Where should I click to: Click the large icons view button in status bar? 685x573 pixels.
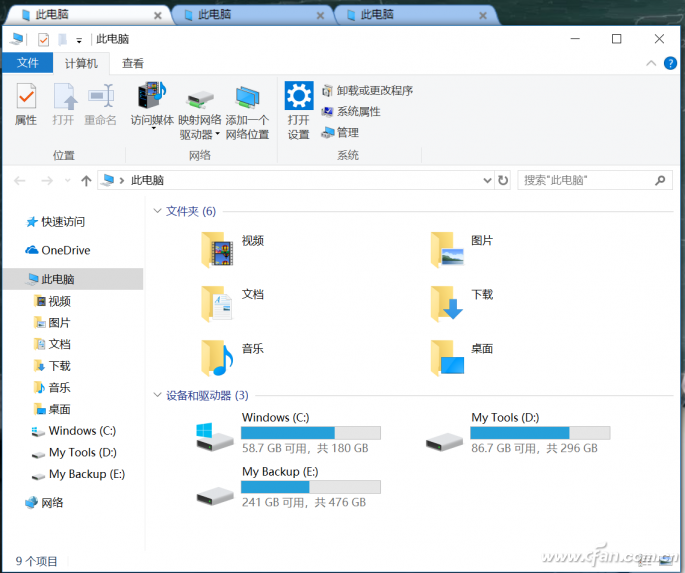pyautogui.click(x=667, y=562)
